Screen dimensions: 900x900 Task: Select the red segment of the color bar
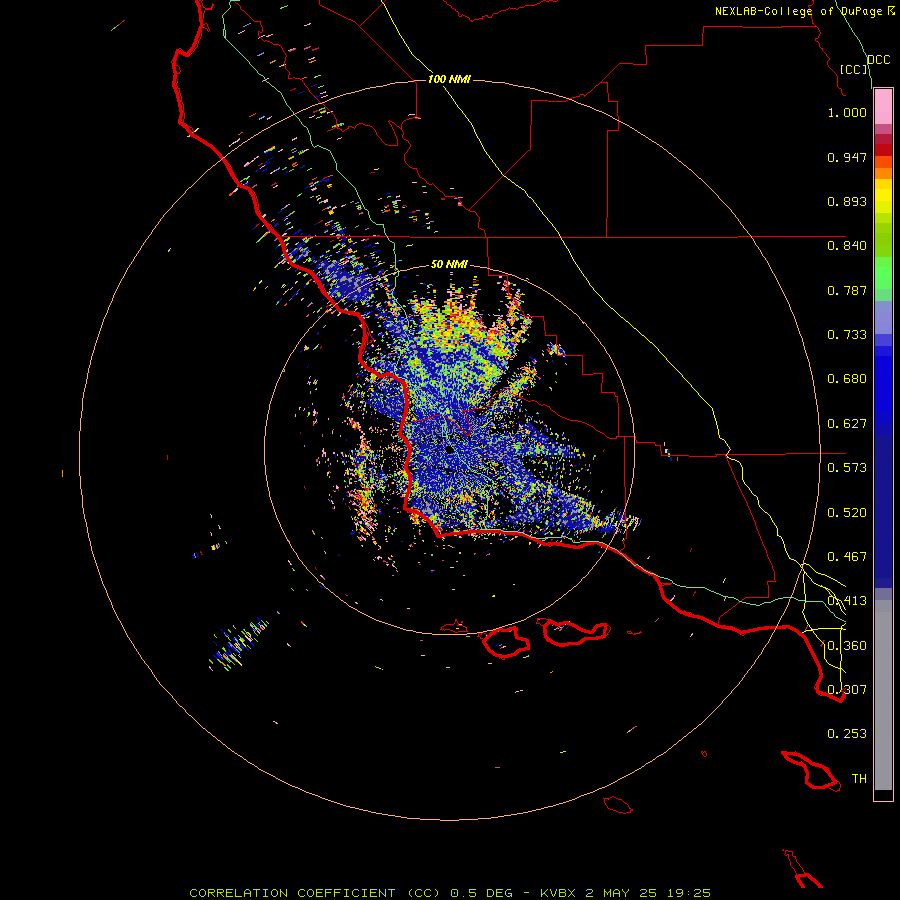coord(883,150)
